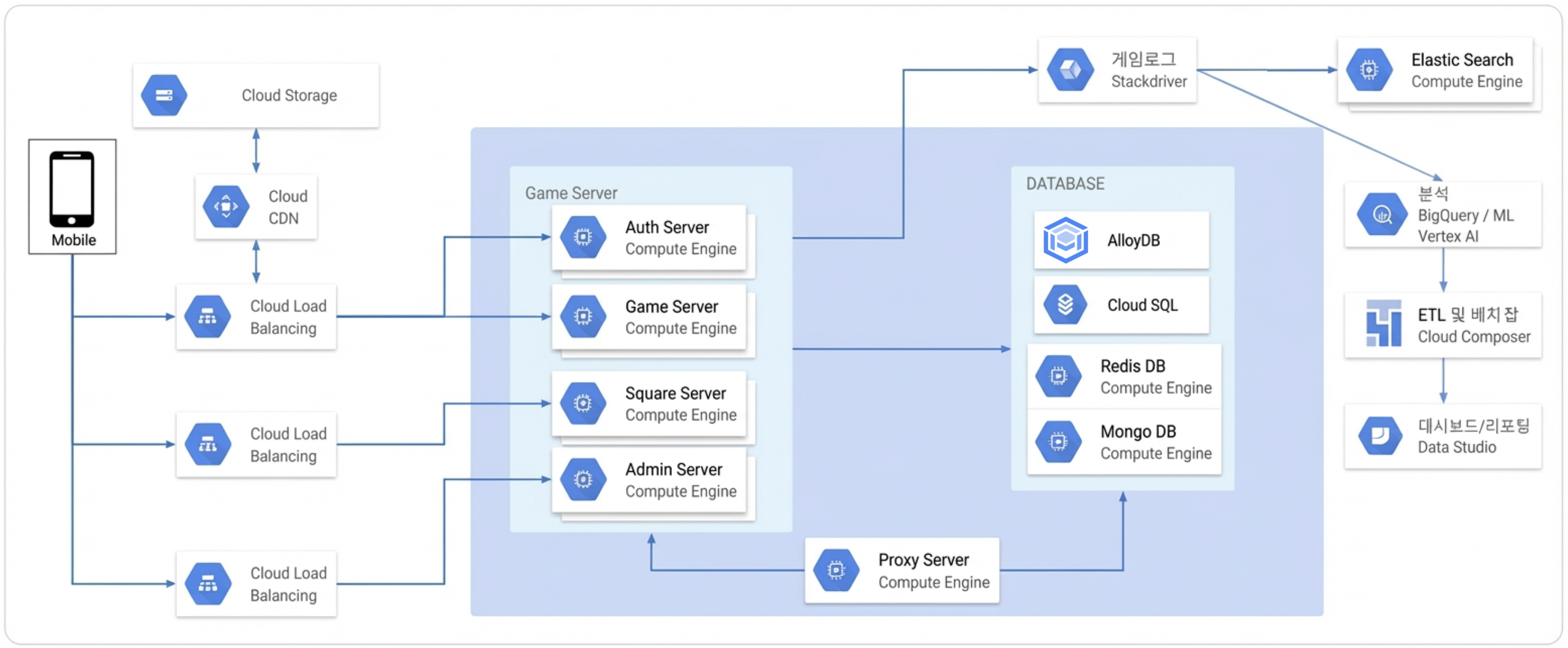Click the Data Studio icon
The height and width of the screenshot is (648, 1568).
(x=1380, y=436)
